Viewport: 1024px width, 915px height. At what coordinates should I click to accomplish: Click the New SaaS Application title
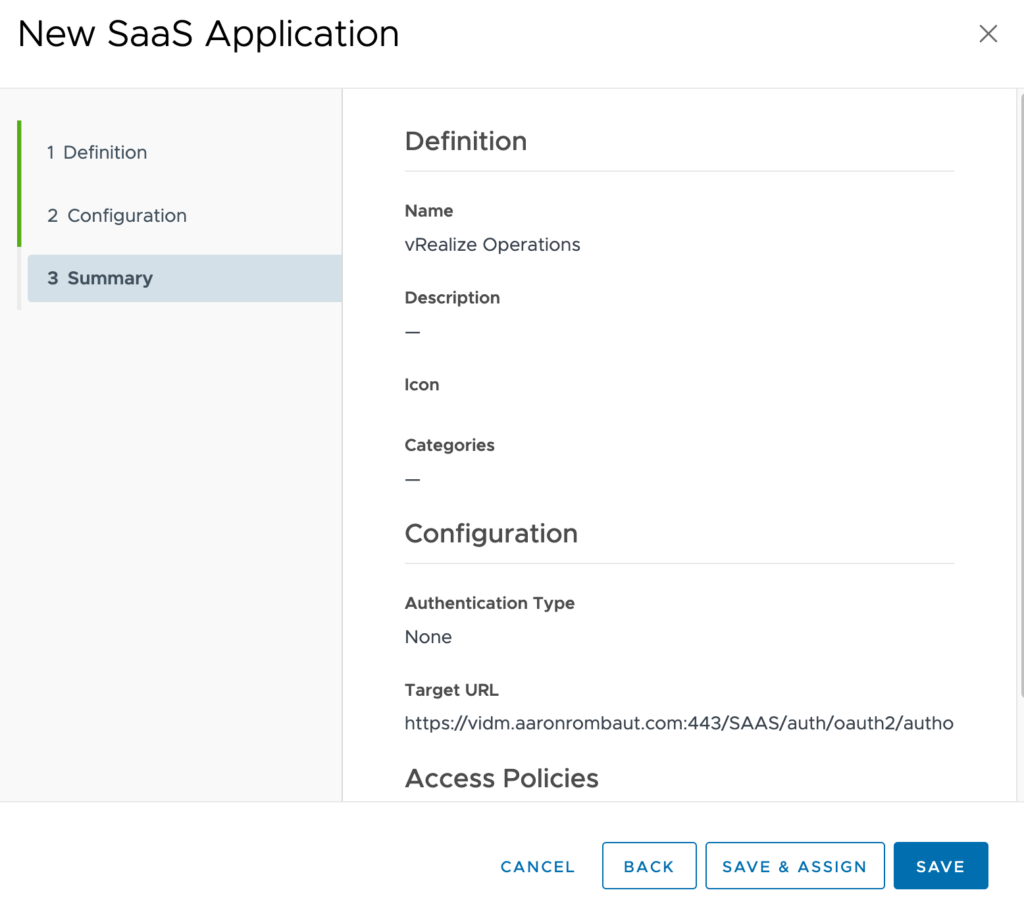click(208, 34)
